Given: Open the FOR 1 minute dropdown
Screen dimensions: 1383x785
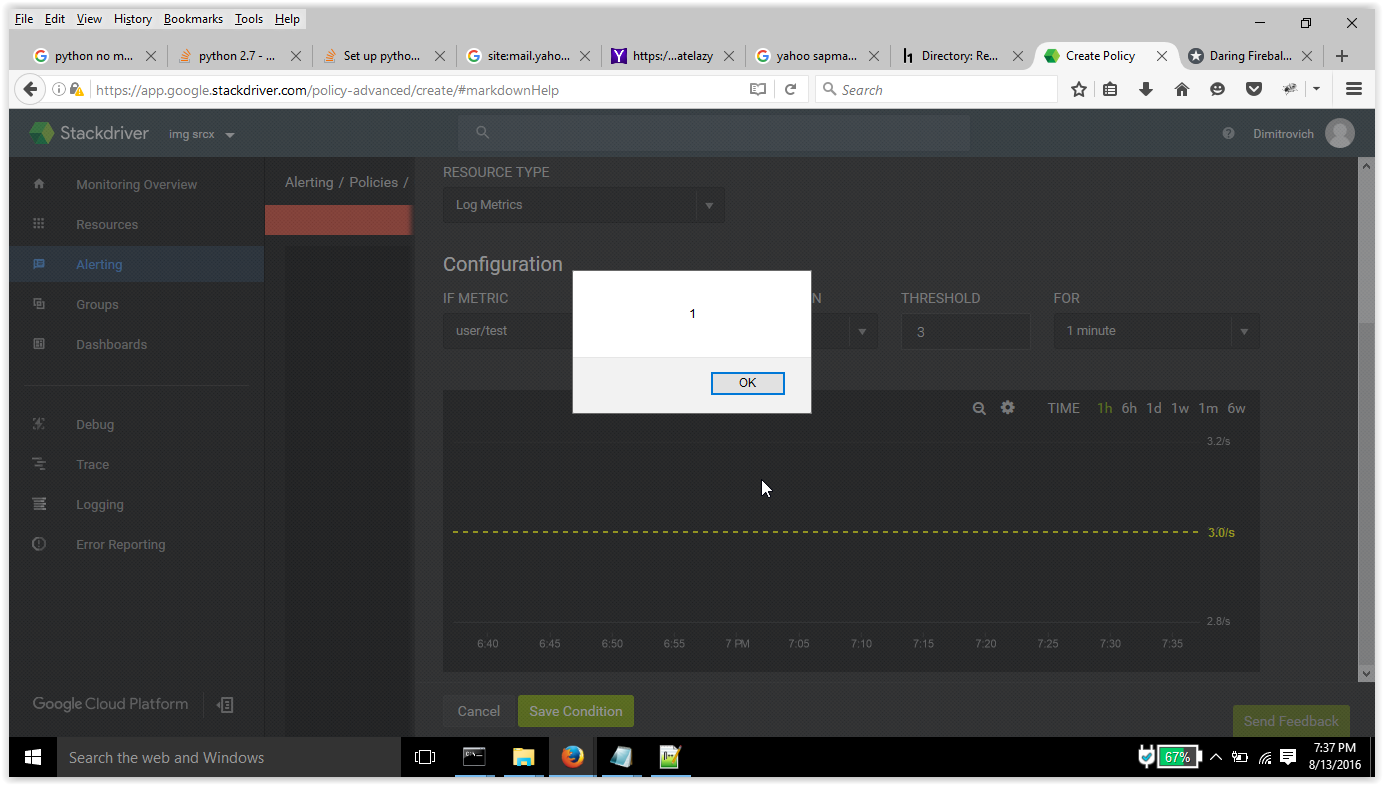Looking at the screenshot, I should click(x=1156, y=331).
